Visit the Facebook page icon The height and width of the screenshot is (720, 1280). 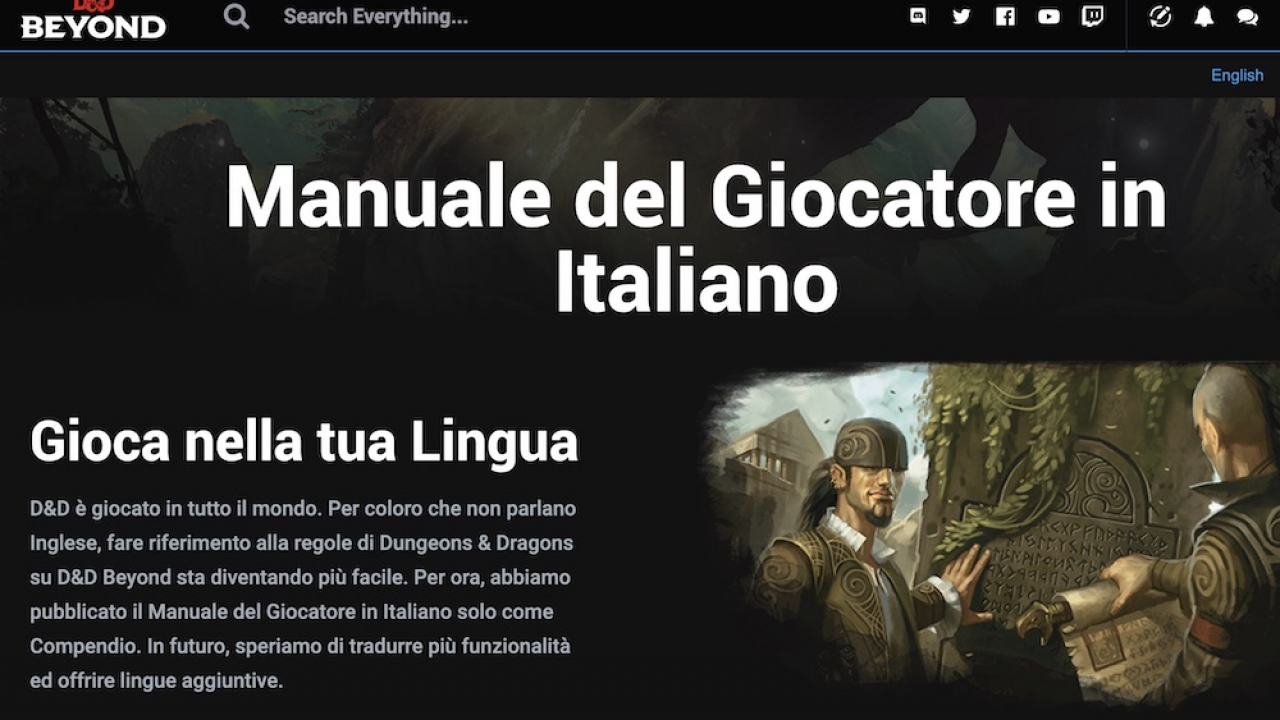coord(1005,16)
